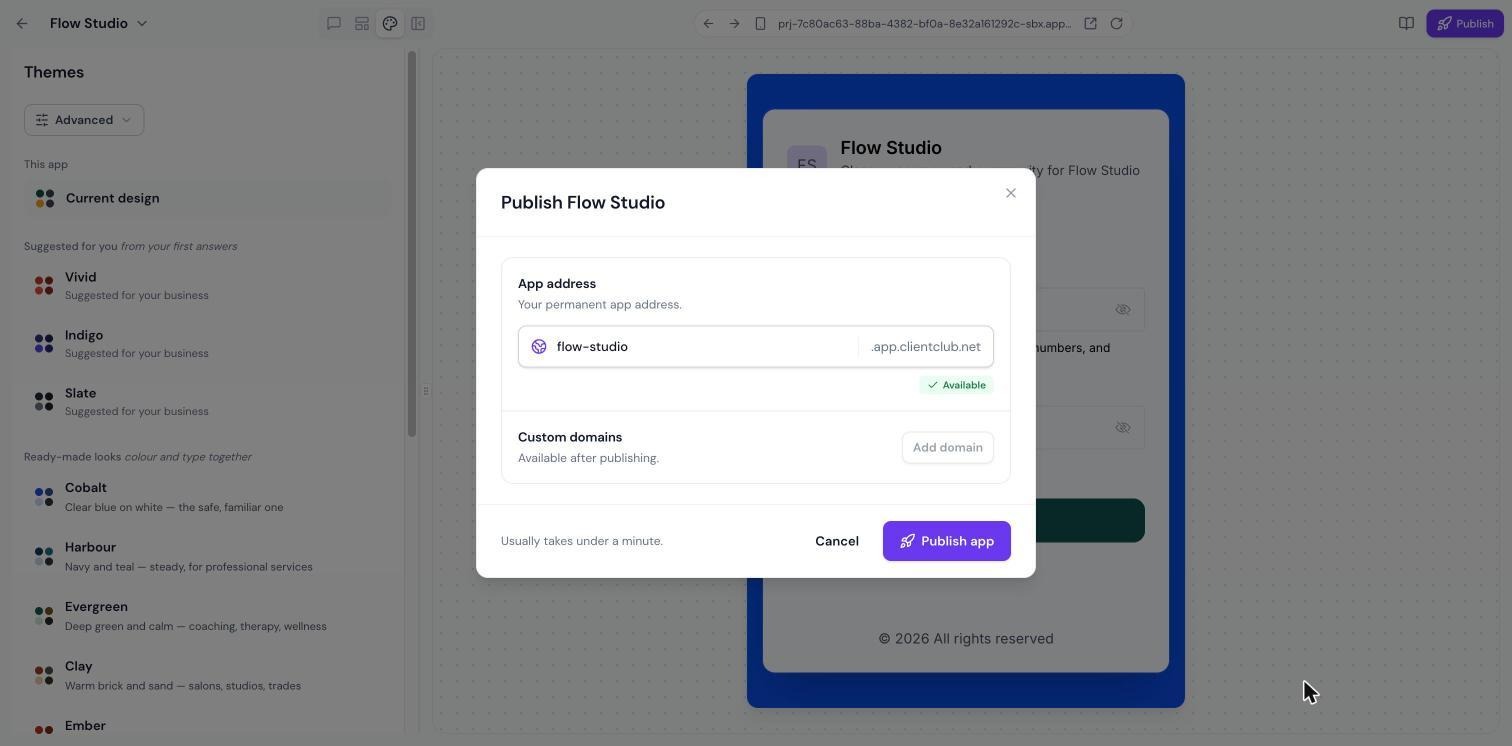Select the Current design theme
The height and width of the screenshot is (746, 1512).
point(208,198)
